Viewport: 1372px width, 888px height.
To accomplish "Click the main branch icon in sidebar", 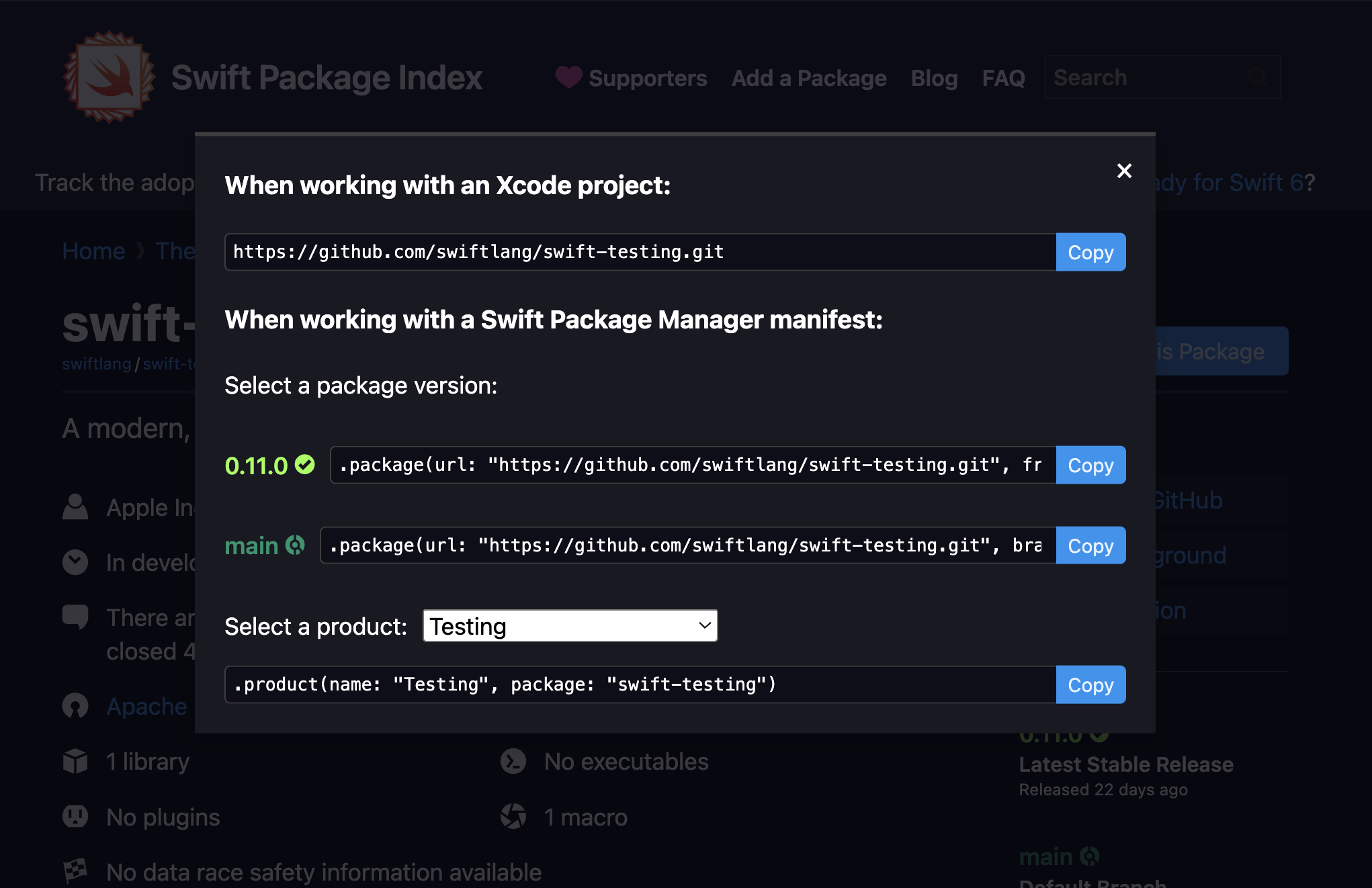I will 1089,856.
